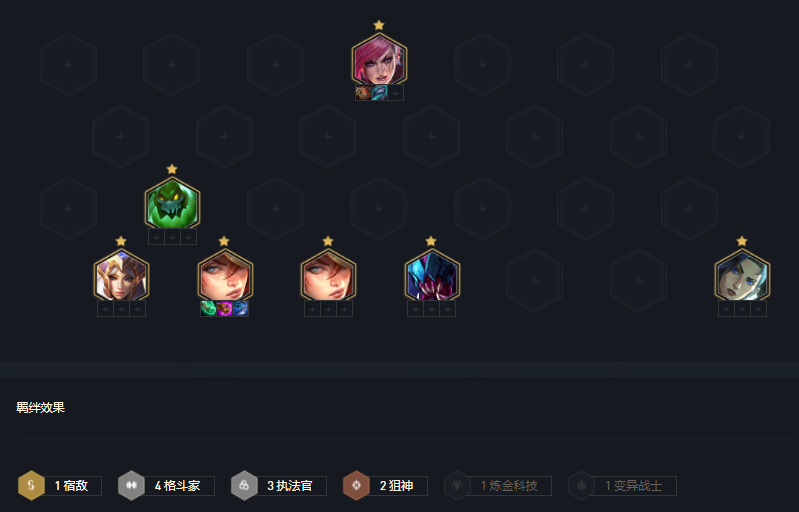Select the pink-haired champion on the top row
Image resolution: width=799 pixels, height=512 pixels.
click(379, 60)
